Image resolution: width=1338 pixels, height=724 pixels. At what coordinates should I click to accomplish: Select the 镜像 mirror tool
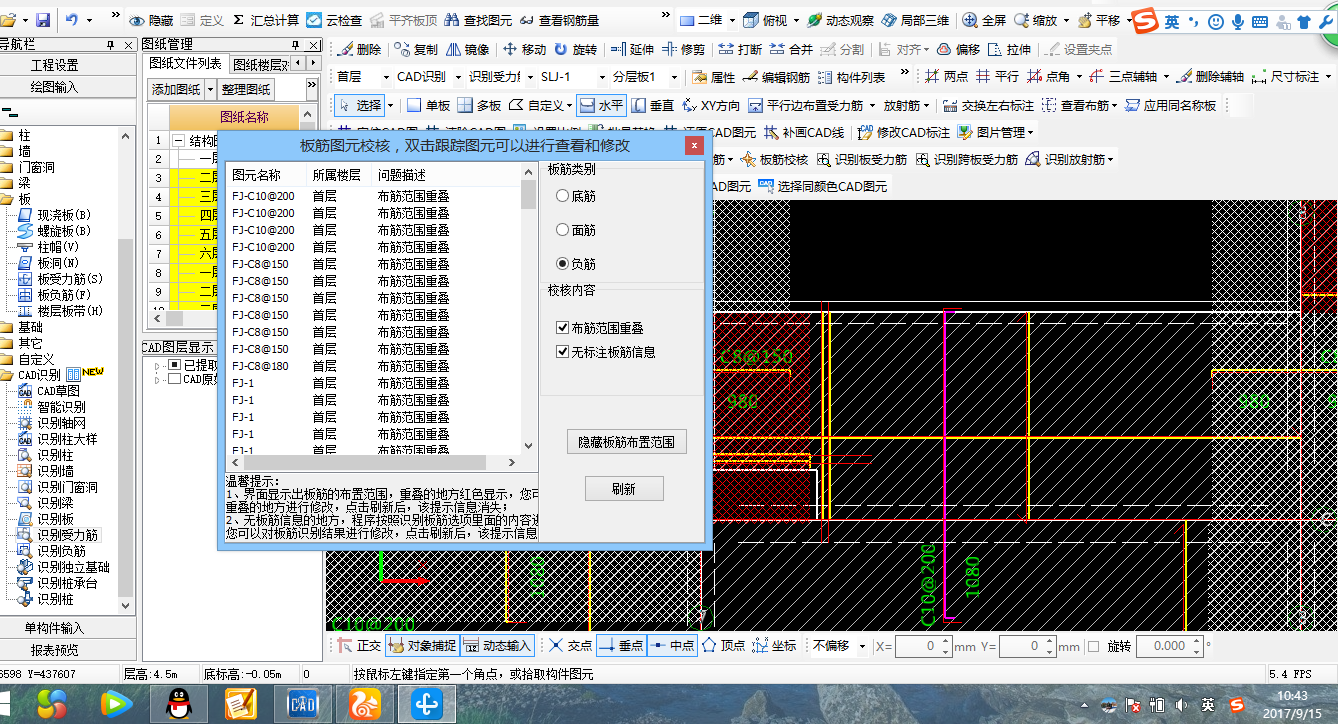pos(467,49)
